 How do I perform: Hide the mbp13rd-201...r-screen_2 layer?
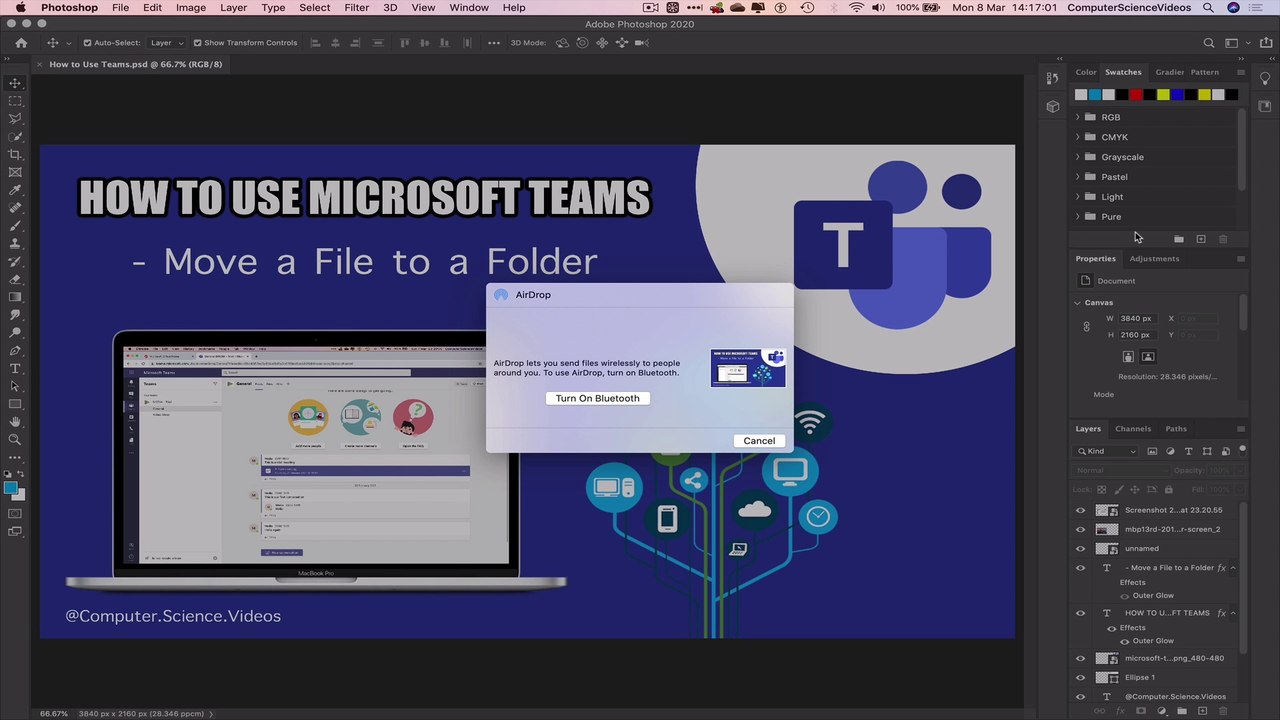[1080, 529]
